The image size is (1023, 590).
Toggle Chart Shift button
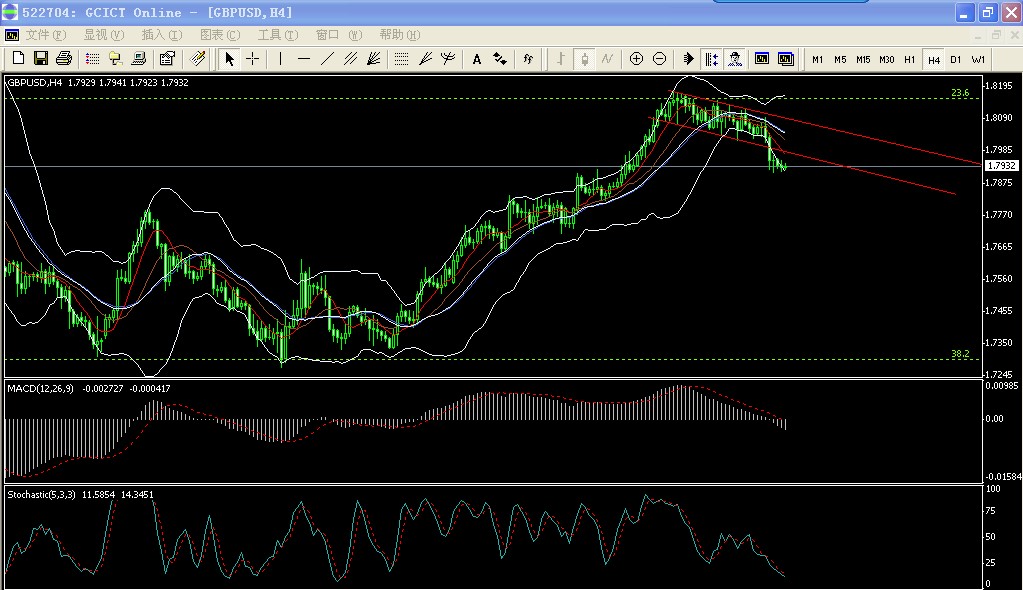711,59
